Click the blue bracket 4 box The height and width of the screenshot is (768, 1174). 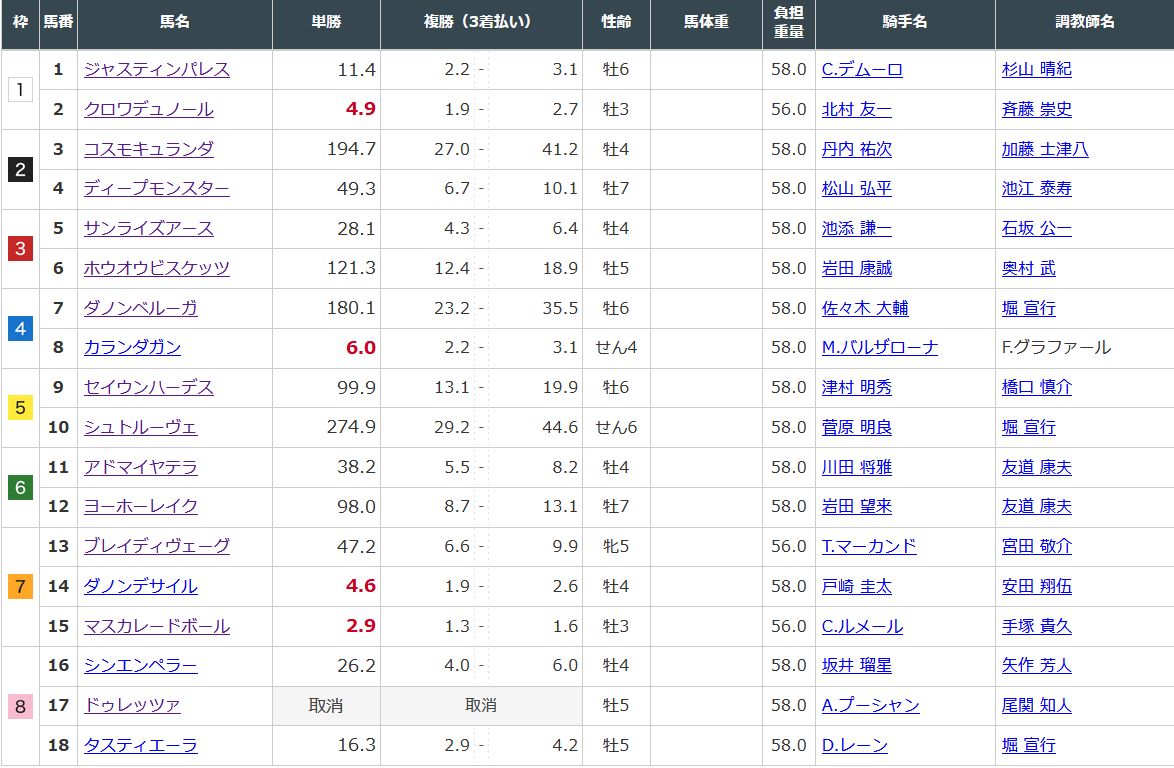tap(20, 328)
